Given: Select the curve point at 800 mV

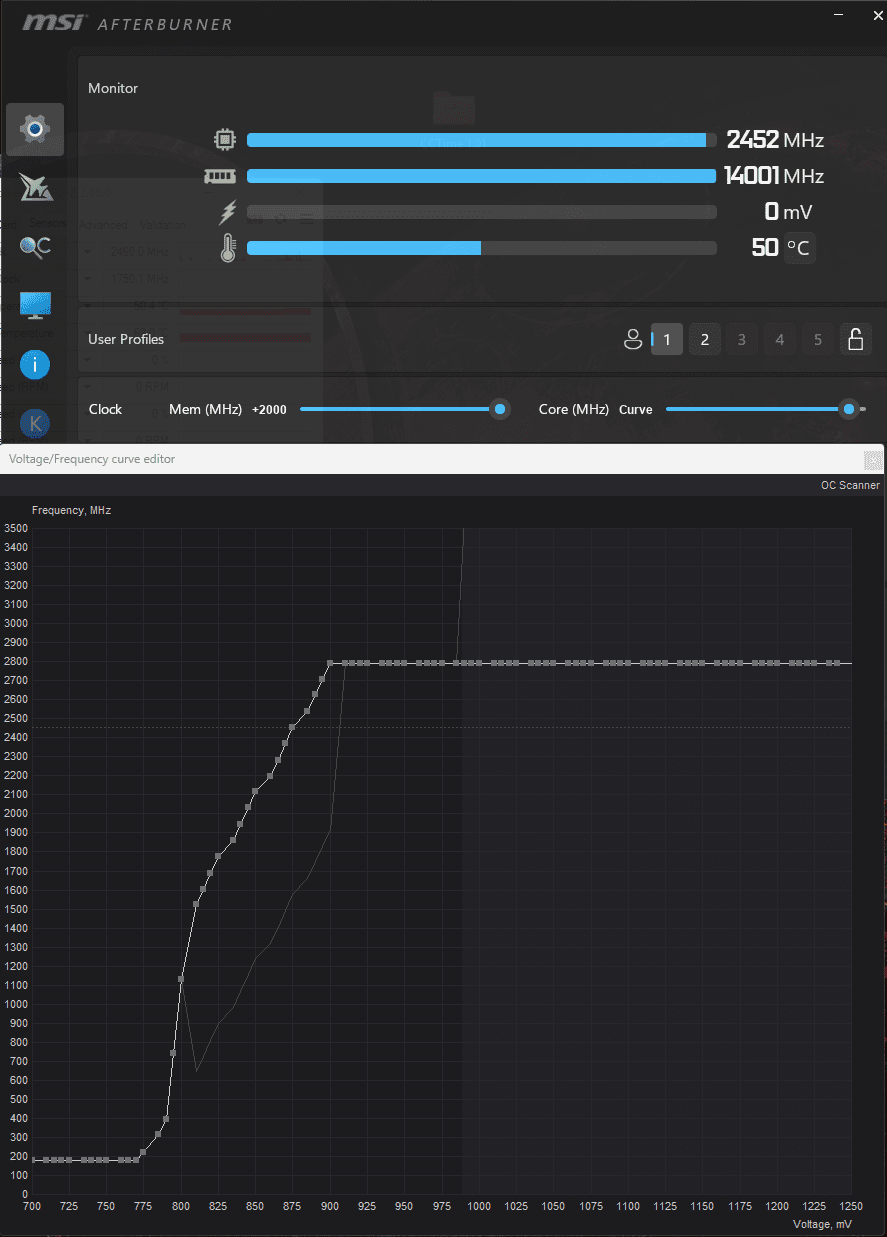Looking at the screenshot, I should 181,979.
